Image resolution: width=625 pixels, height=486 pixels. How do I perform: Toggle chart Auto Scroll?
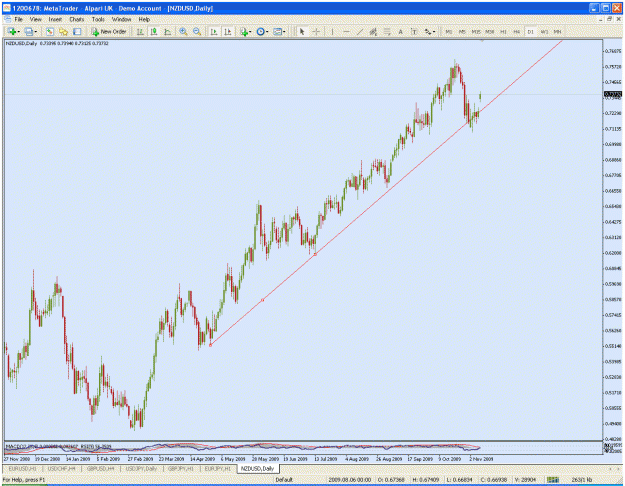click(214, 31)
